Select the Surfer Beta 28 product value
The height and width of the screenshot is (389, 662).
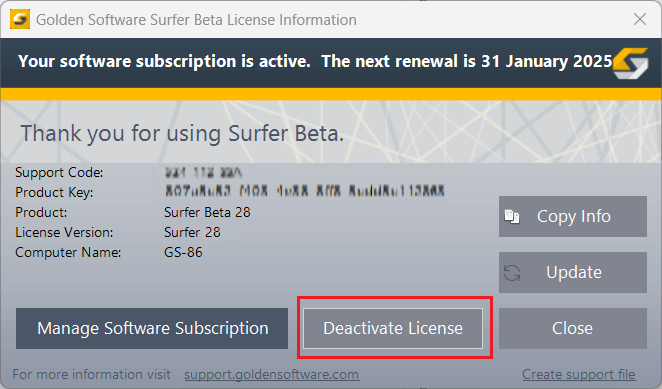coord(207,212)
